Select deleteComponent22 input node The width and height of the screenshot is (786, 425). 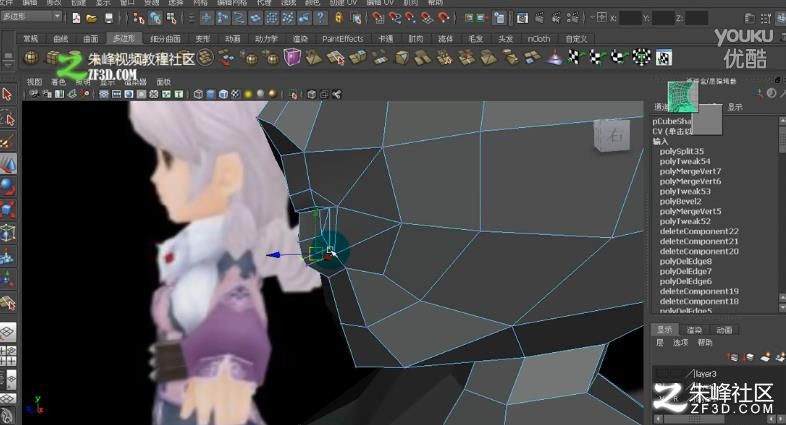pyautogui.click(x=699, y=232)
